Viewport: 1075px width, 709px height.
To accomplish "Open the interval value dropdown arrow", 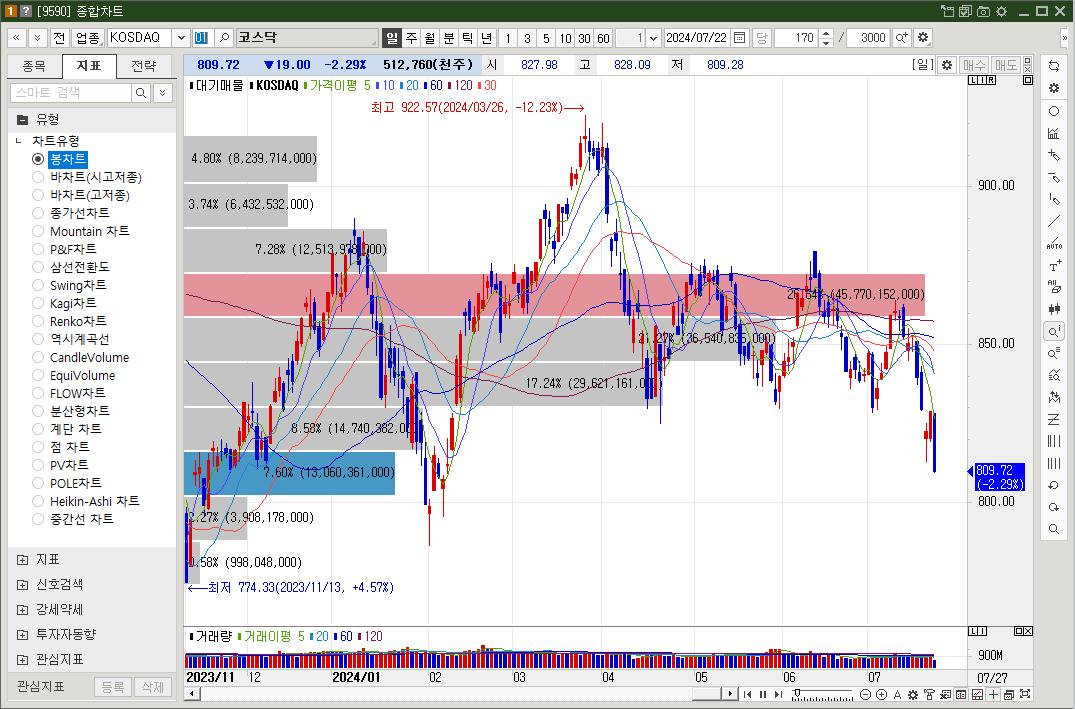I will [653, 38].
